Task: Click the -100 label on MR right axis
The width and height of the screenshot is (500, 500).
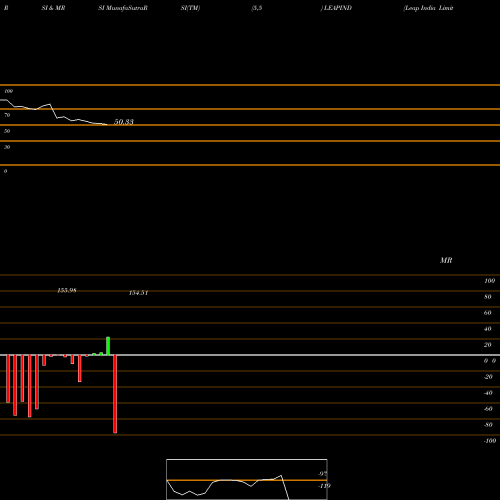Action: (490, 441)
